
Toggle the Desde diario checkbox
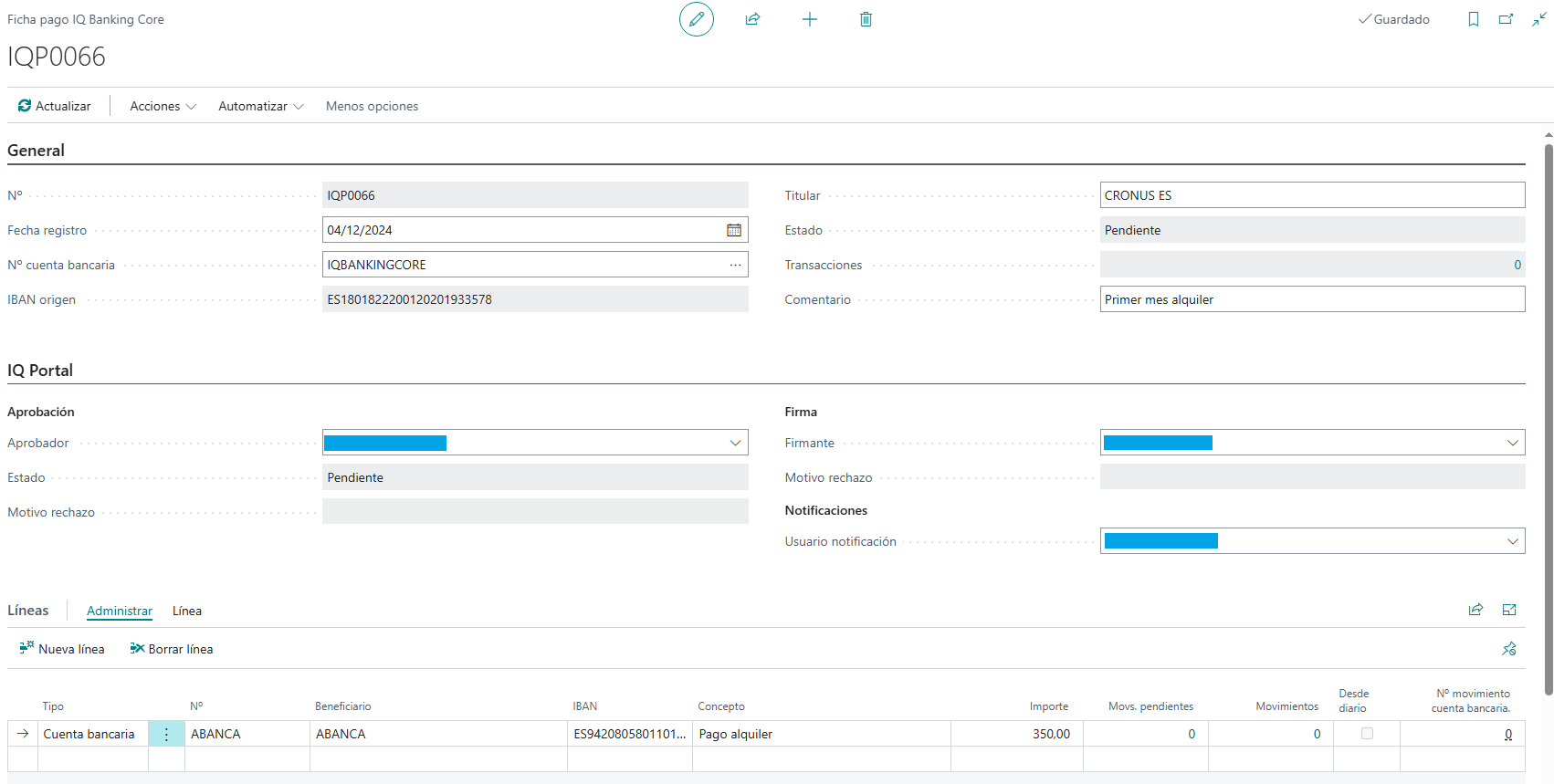point(1366,734)
